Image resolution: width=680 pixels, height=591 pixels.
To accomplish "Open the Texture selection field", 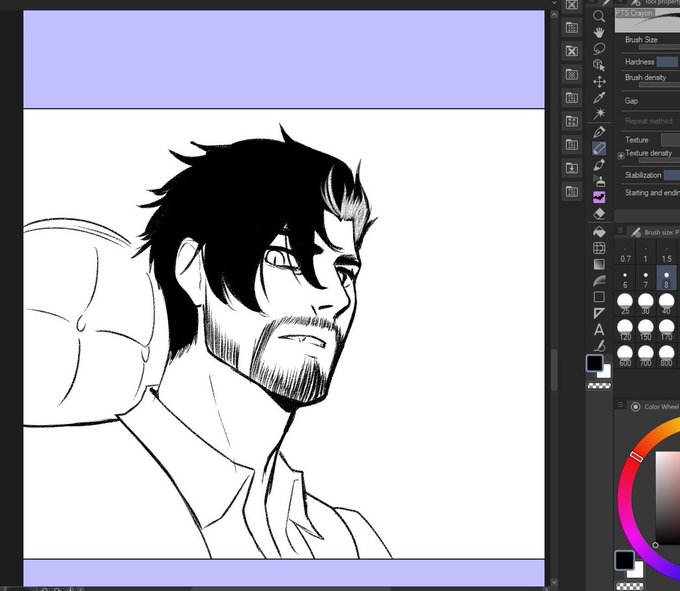I will coord(670,140).
